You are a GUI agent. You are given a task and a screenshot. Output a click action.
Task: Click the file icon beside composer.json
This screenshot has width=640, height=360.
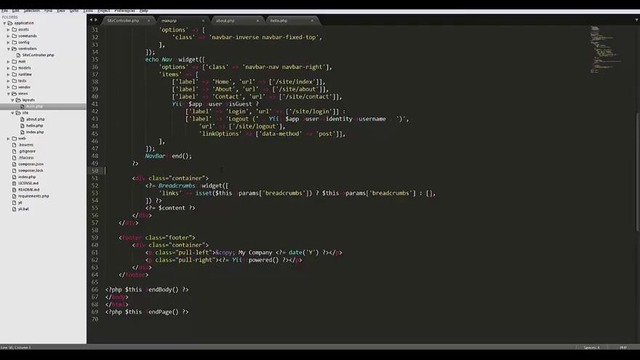click(14, 164)
